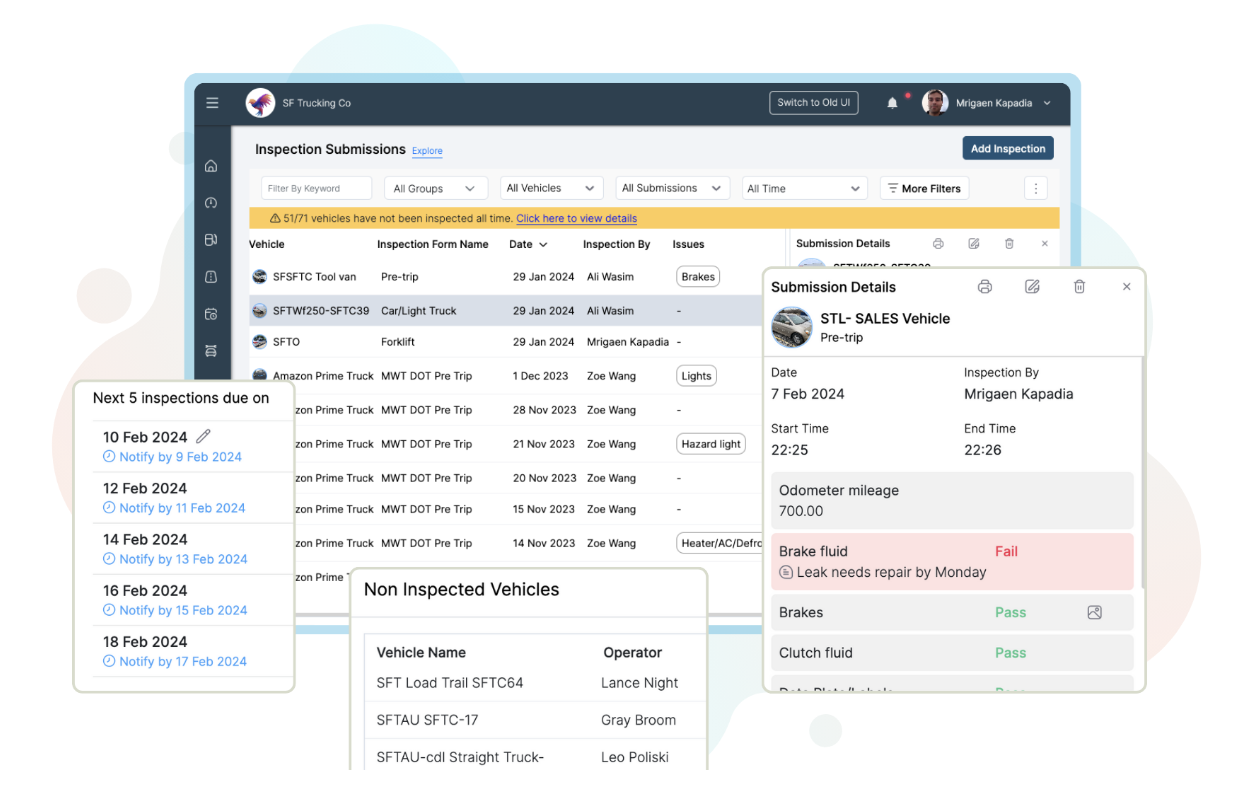Open the hamburger menu in top bar
Image resolution: width=1243 pixels, height=805 pixels.
tap(212, 103)
